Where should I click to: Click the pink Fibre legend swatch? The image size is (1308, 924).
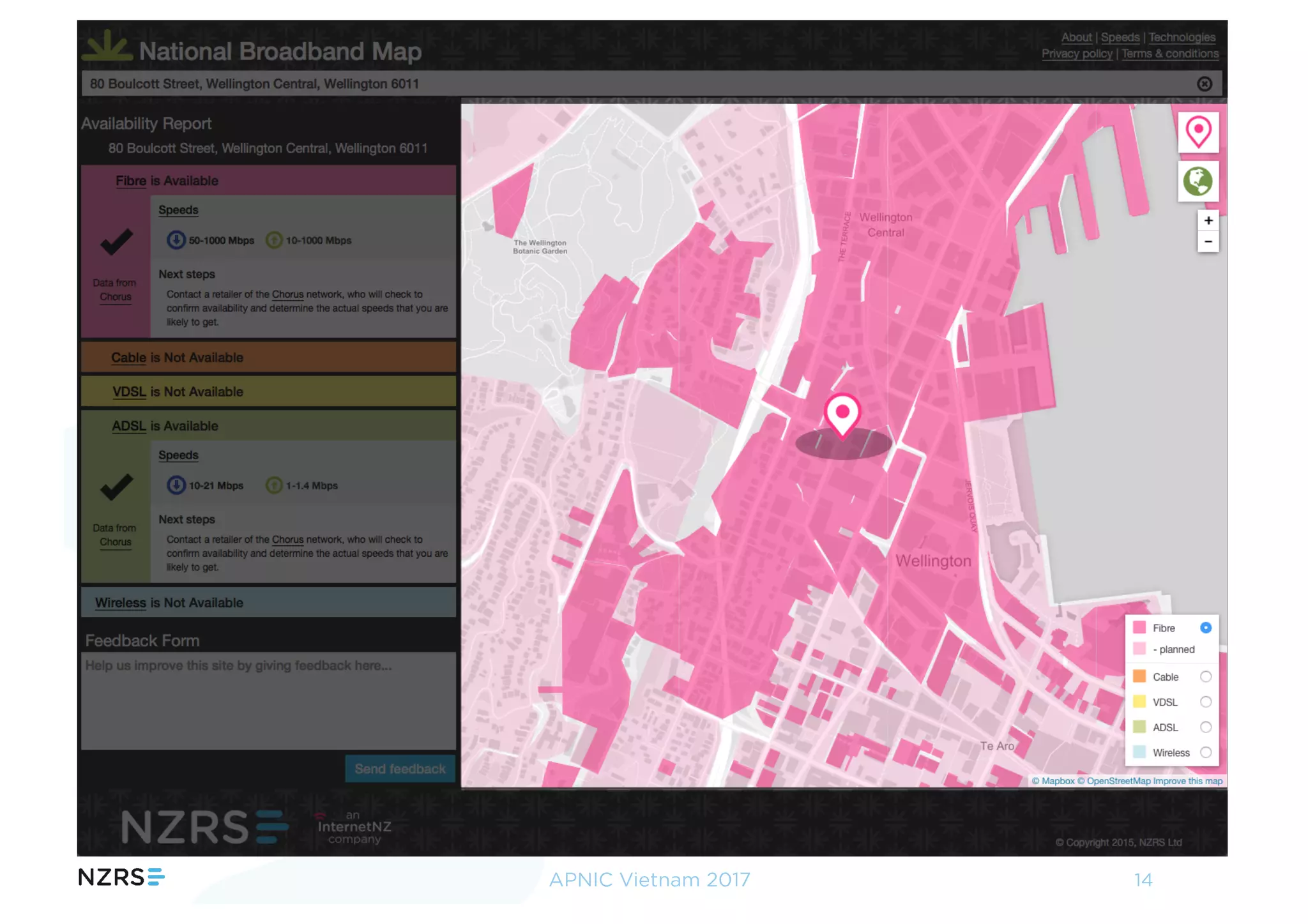click(1139, 628)
